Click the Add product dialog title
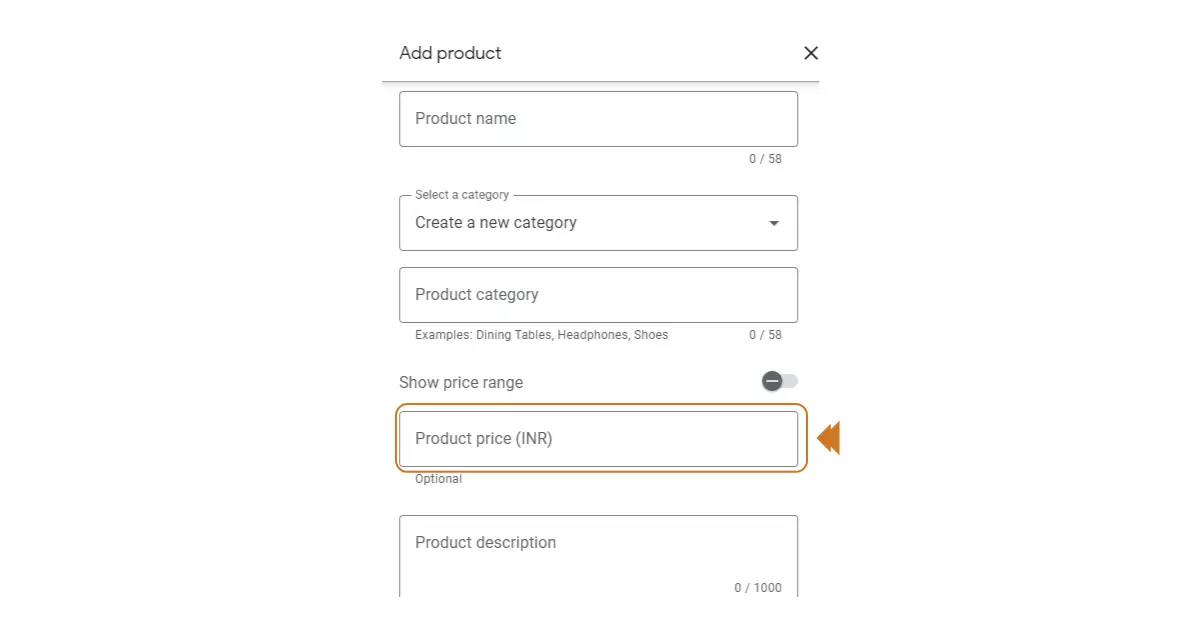Image resolution: width=1200 pixels, height=628 pixels. 450,53
